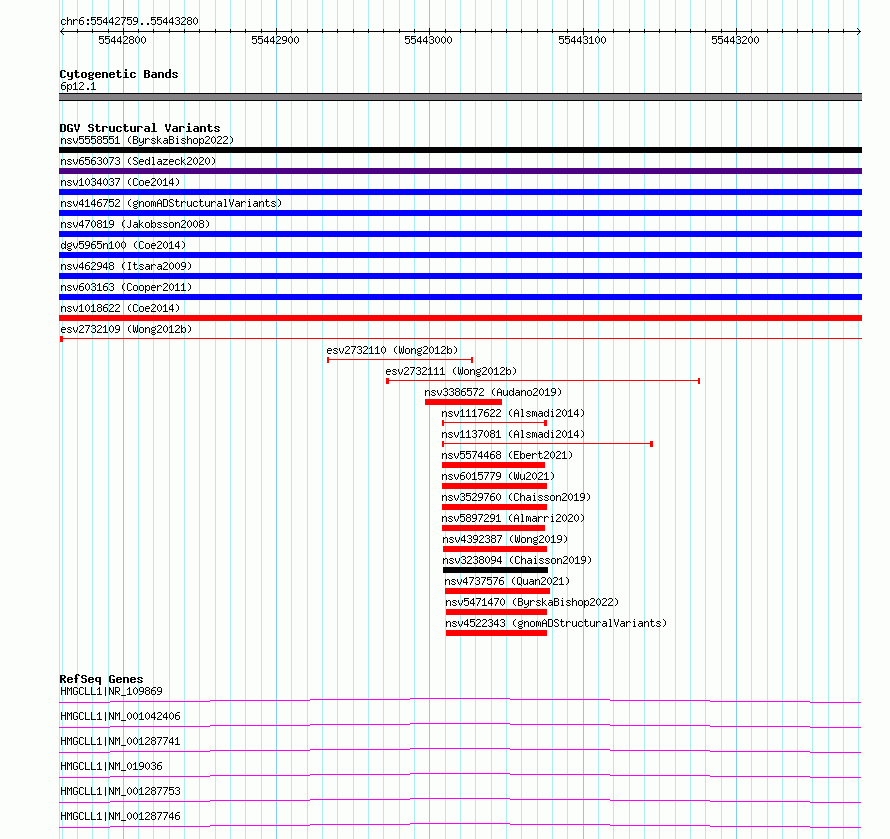Screen dimensions: 890x839
Task: Open variant nsv1117622 (Alsmadi2014)
Action: [513, 413]
